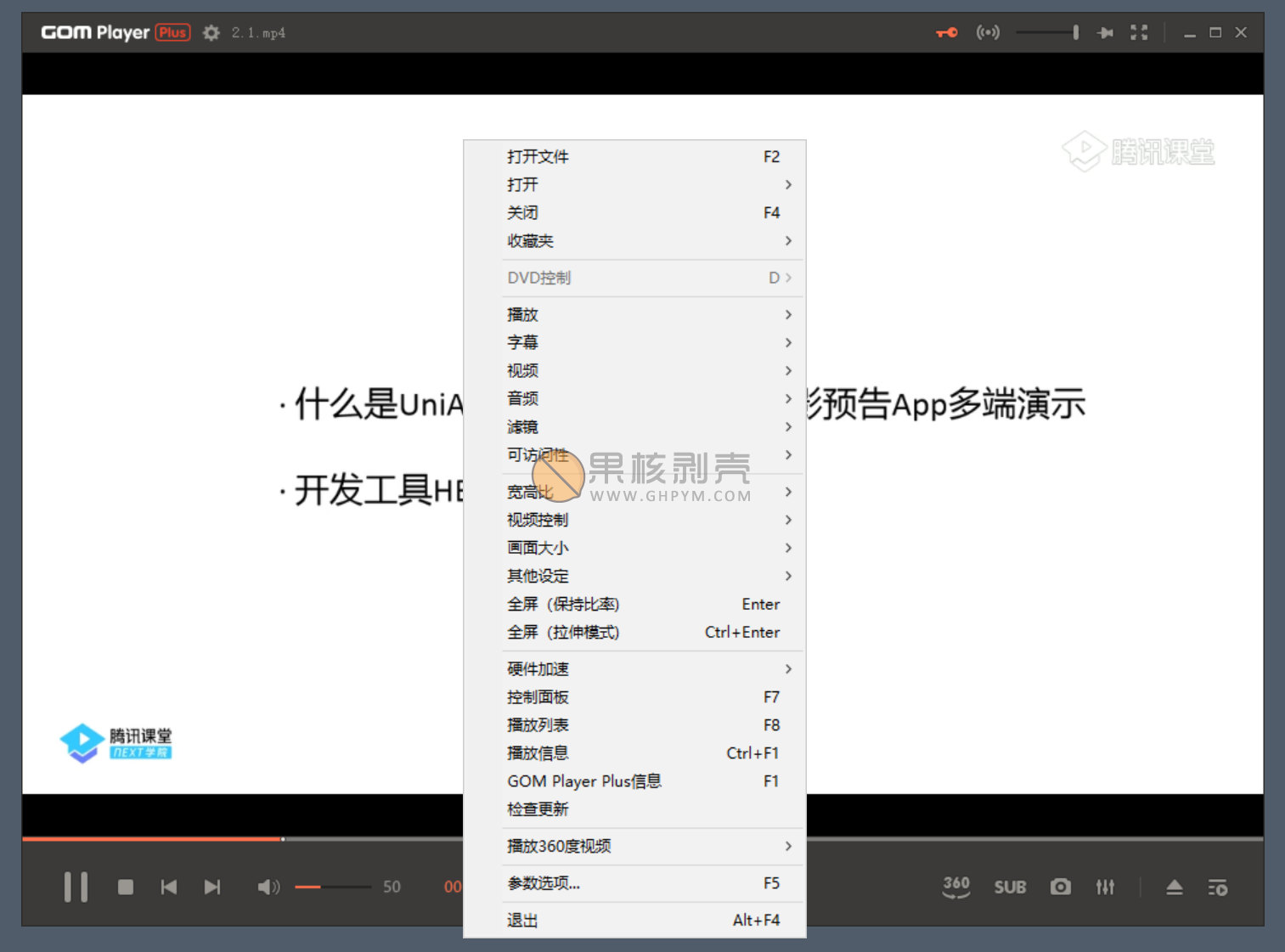The width and height of the screenshot is (1285, 952).
Task: Take a screenshot with the camera icon
Action: pyautogui.click(x=1060, y=887)
